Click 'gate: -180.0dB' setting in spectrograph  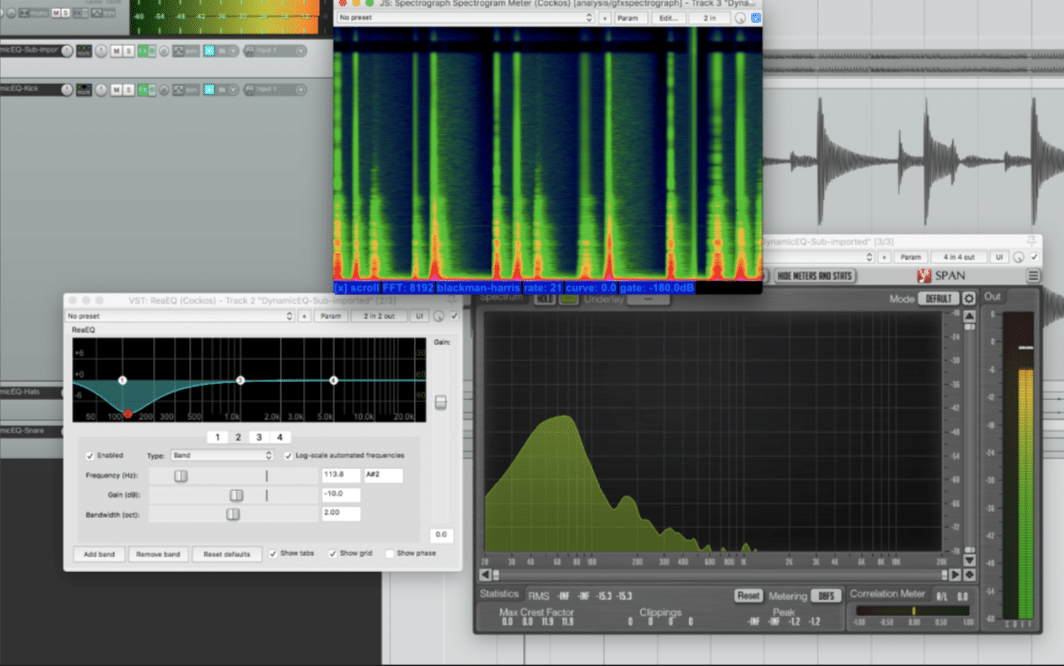click(657, 288)
